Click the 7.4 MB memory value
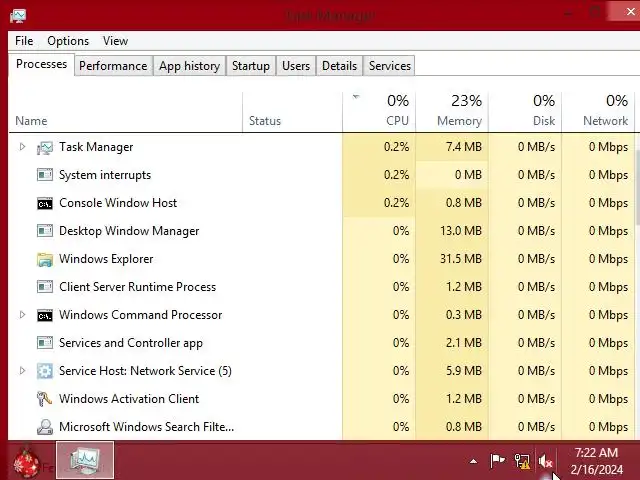 (464, 147)
